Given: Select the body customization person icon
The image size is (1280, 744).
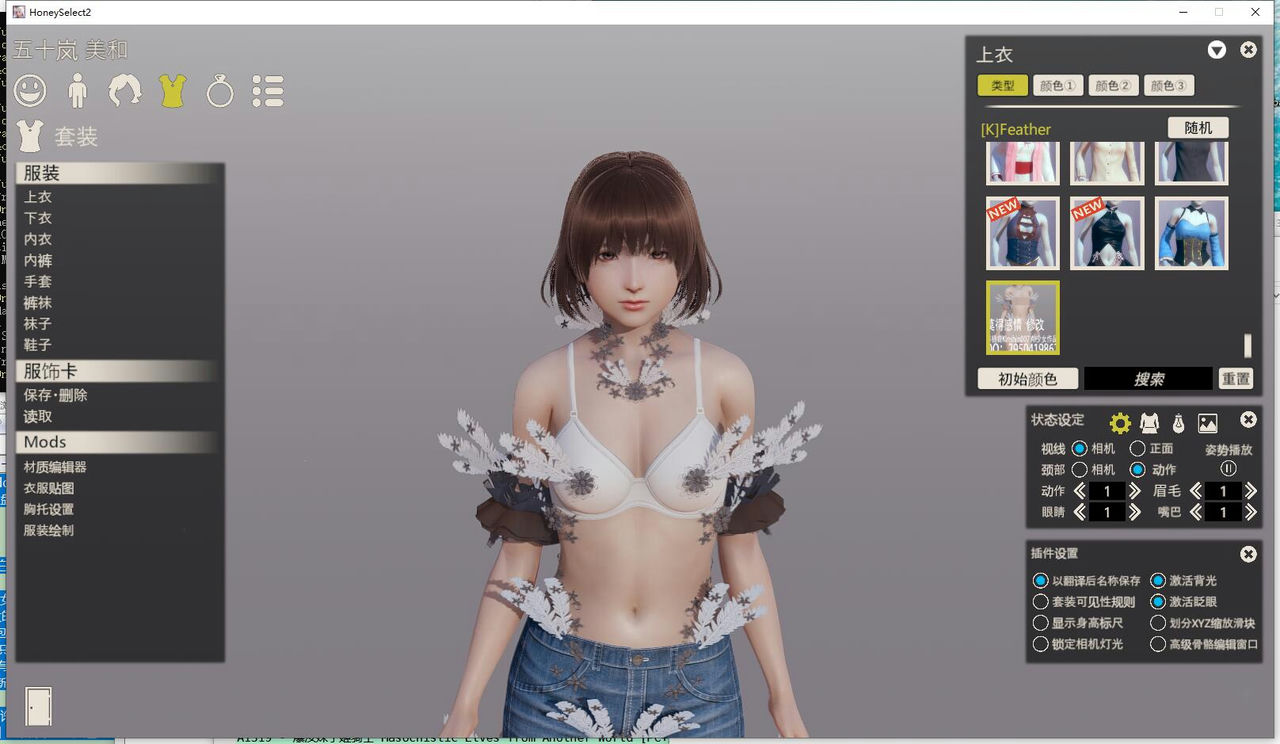Looking at the screenshot, I should (78, 90).
